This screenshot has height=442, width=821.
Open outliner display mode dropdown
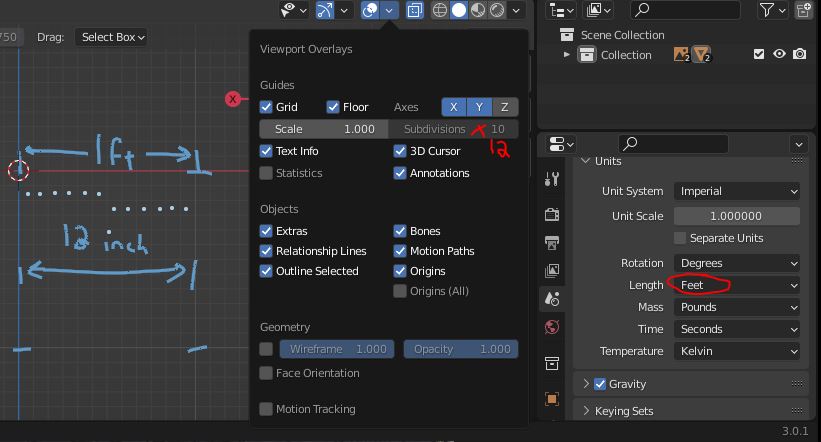pos(561,10)
